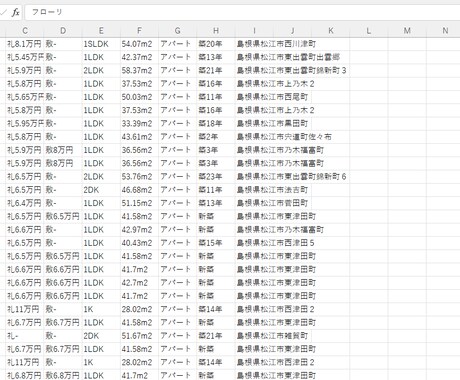Select column D header
The width and height of the screenshot is (460, 380).
point(63,31)
